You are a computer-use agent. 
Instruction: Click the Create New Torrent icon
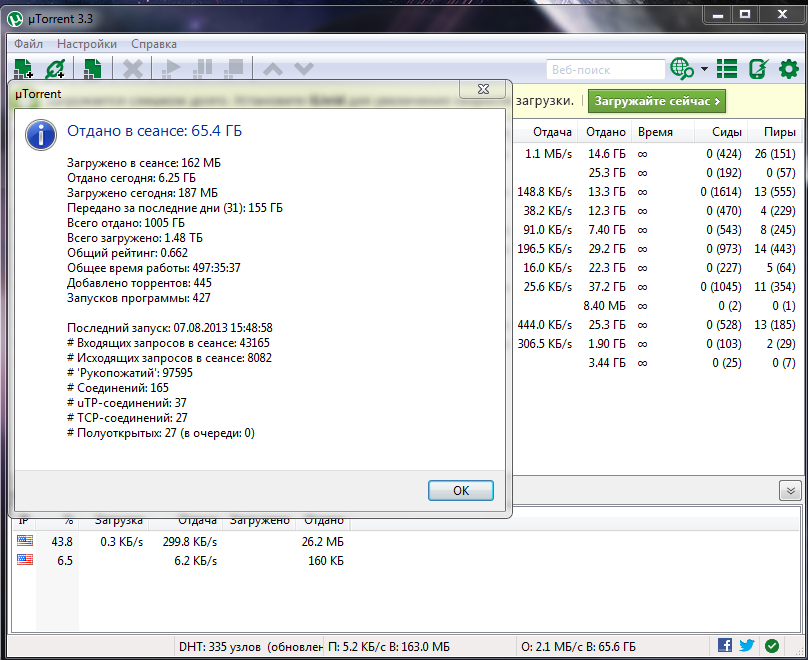pos(92,69)
